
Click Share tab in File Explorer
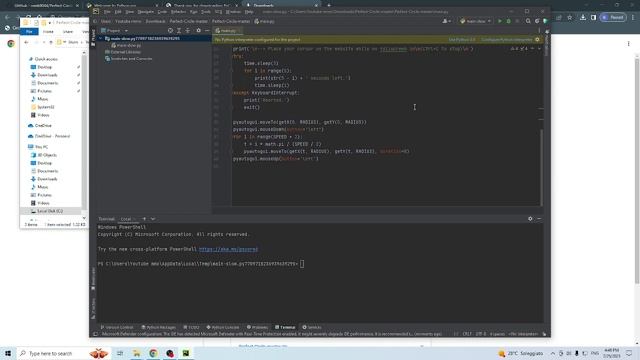[x=68, y=31]
